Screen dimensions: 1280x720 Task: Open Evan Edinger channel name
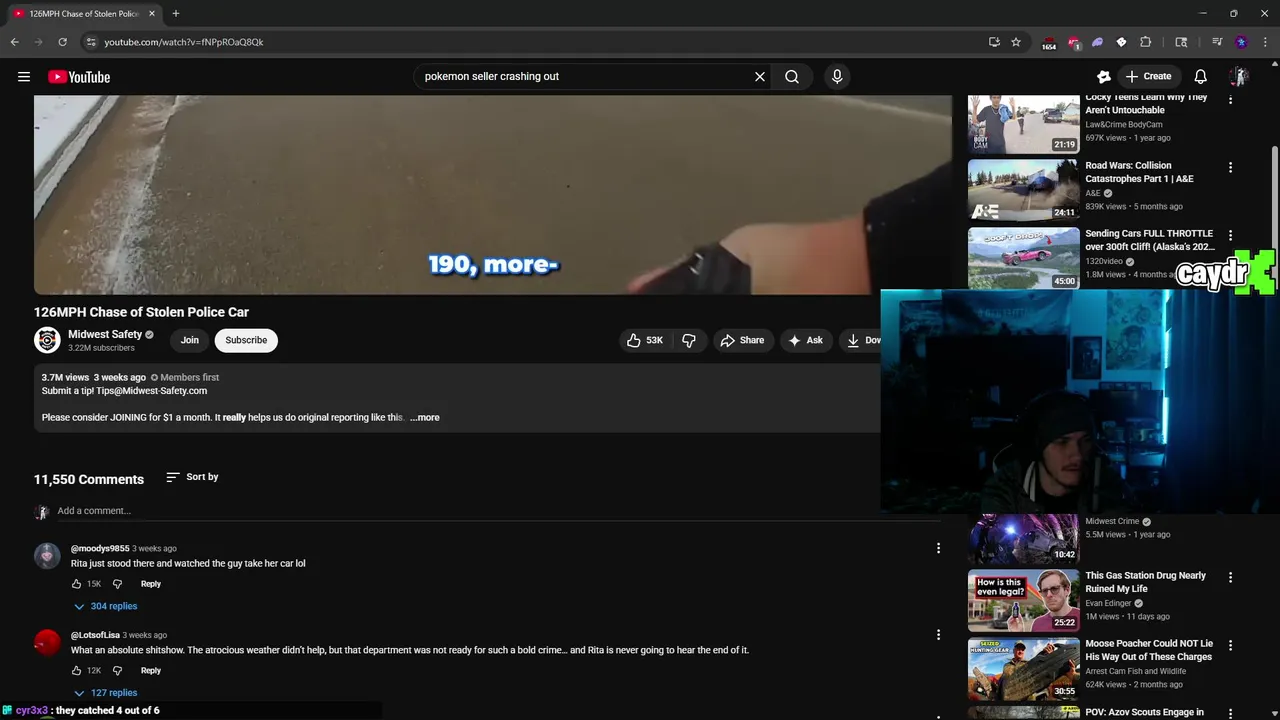pyautogui.click(x=1108, y=603)
